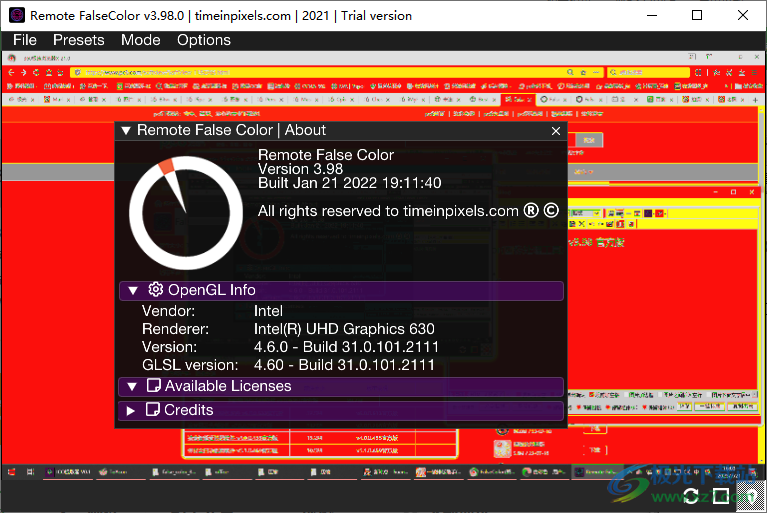Viewport: 767px width, 513px height.
Task: Click the checkerboard pin icon at bottom right
Action: point(751,496)
